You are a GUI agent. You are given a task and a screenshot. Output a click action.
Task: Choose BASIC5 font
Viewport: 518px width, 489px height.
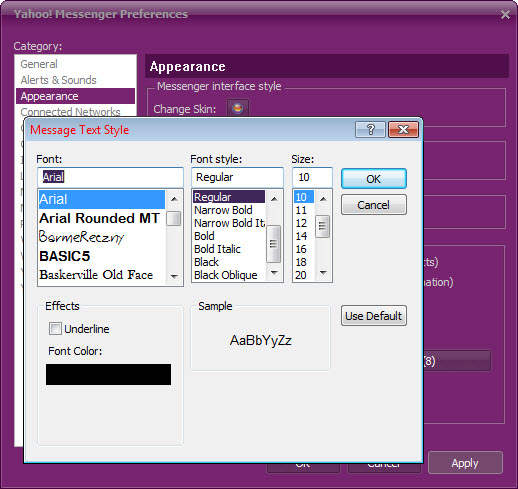point(102,256)
